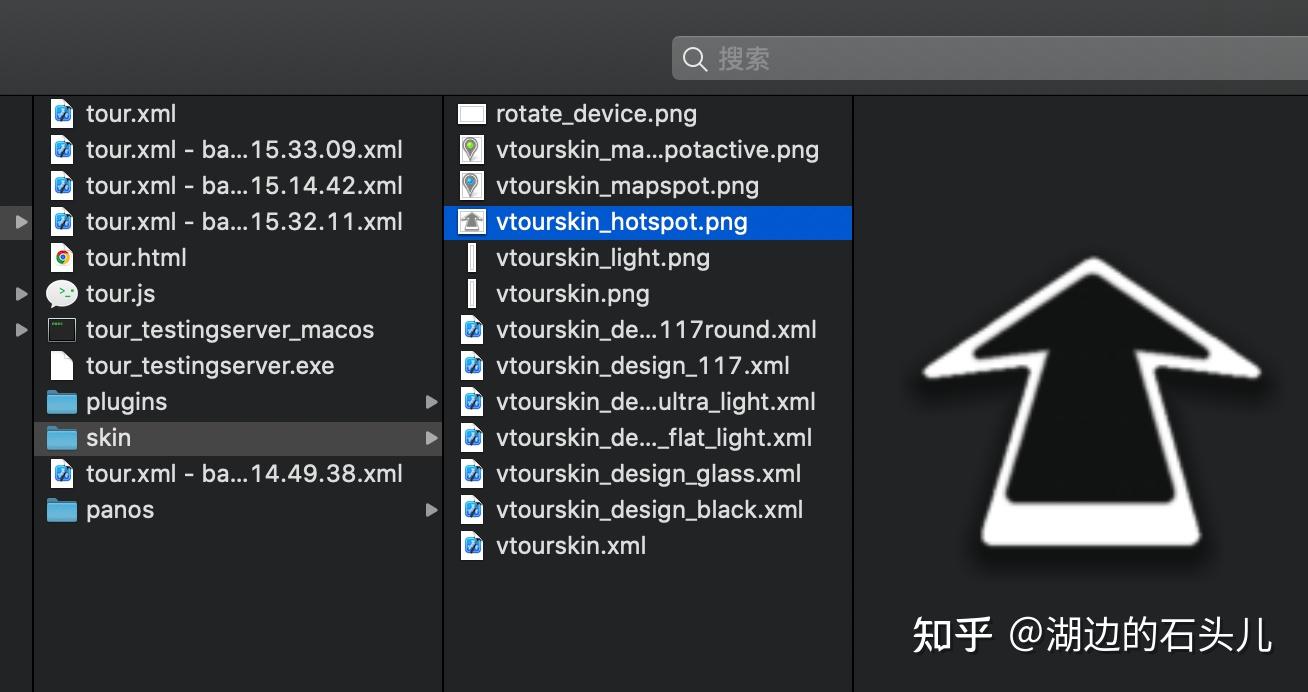Screen dimensions: 1308x692
Task: Click the rotate_device.png file icon
Action: click(470, 113)
